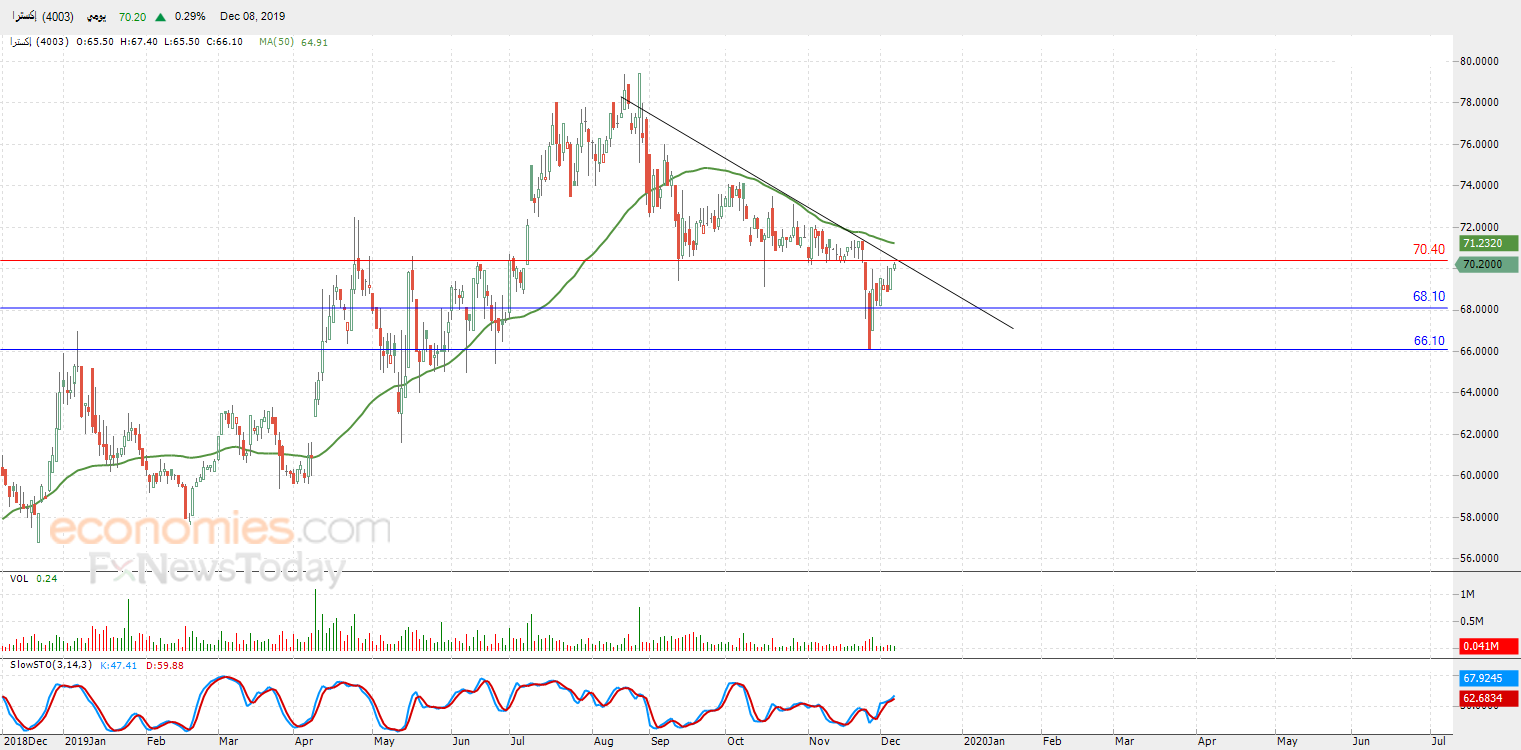Click the black 66.10 support label
Screen dimensions: 1521x750
click(x=1429, y=341)
